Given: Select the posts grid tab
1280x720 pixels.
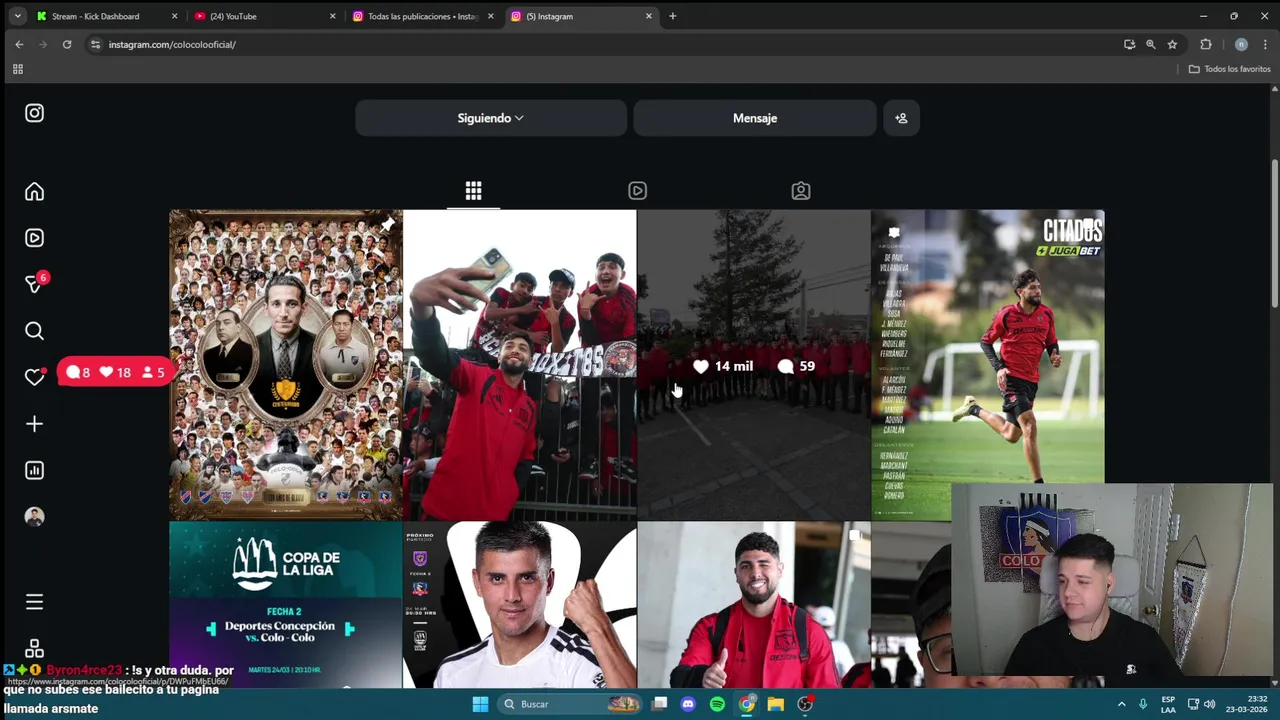Looking at the screenshot, I should (473, 190).
